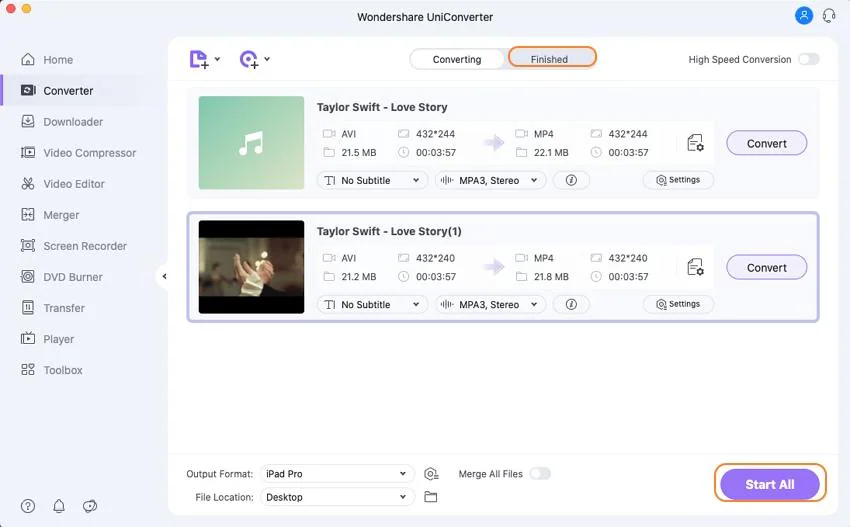Open the Output Format iPad Pro dropdown
The image size is (850, 527).
[337, 473]
